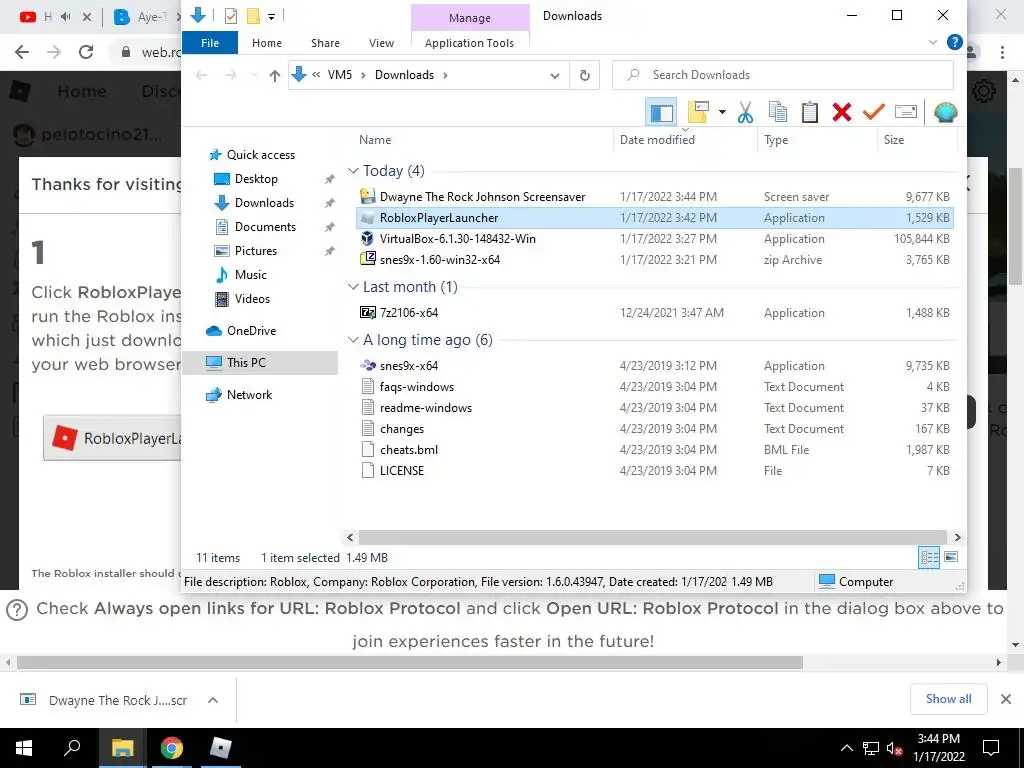Open menu arrow for Dwayne The Rock download

pyautogui.click(x=212, y=700)
